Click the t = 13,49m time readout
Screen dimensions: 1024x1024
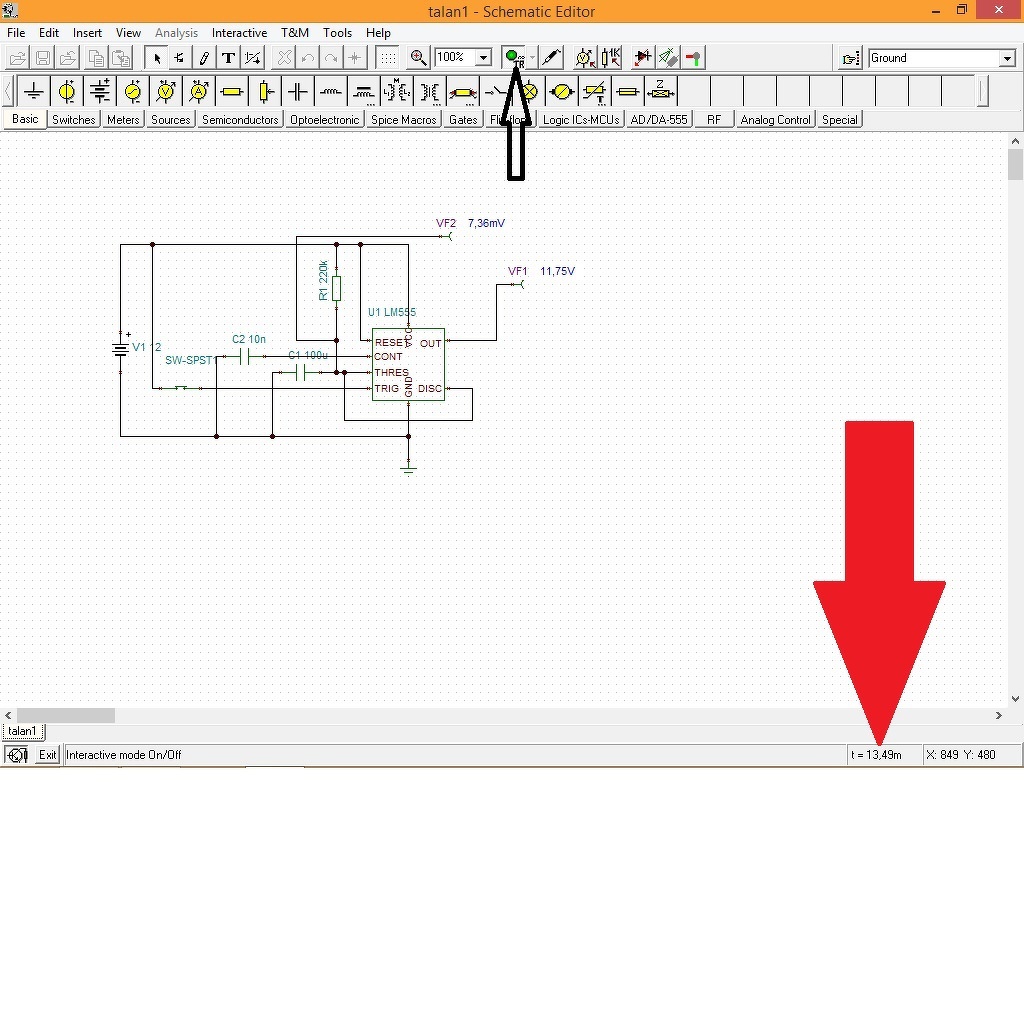[876, 754]
